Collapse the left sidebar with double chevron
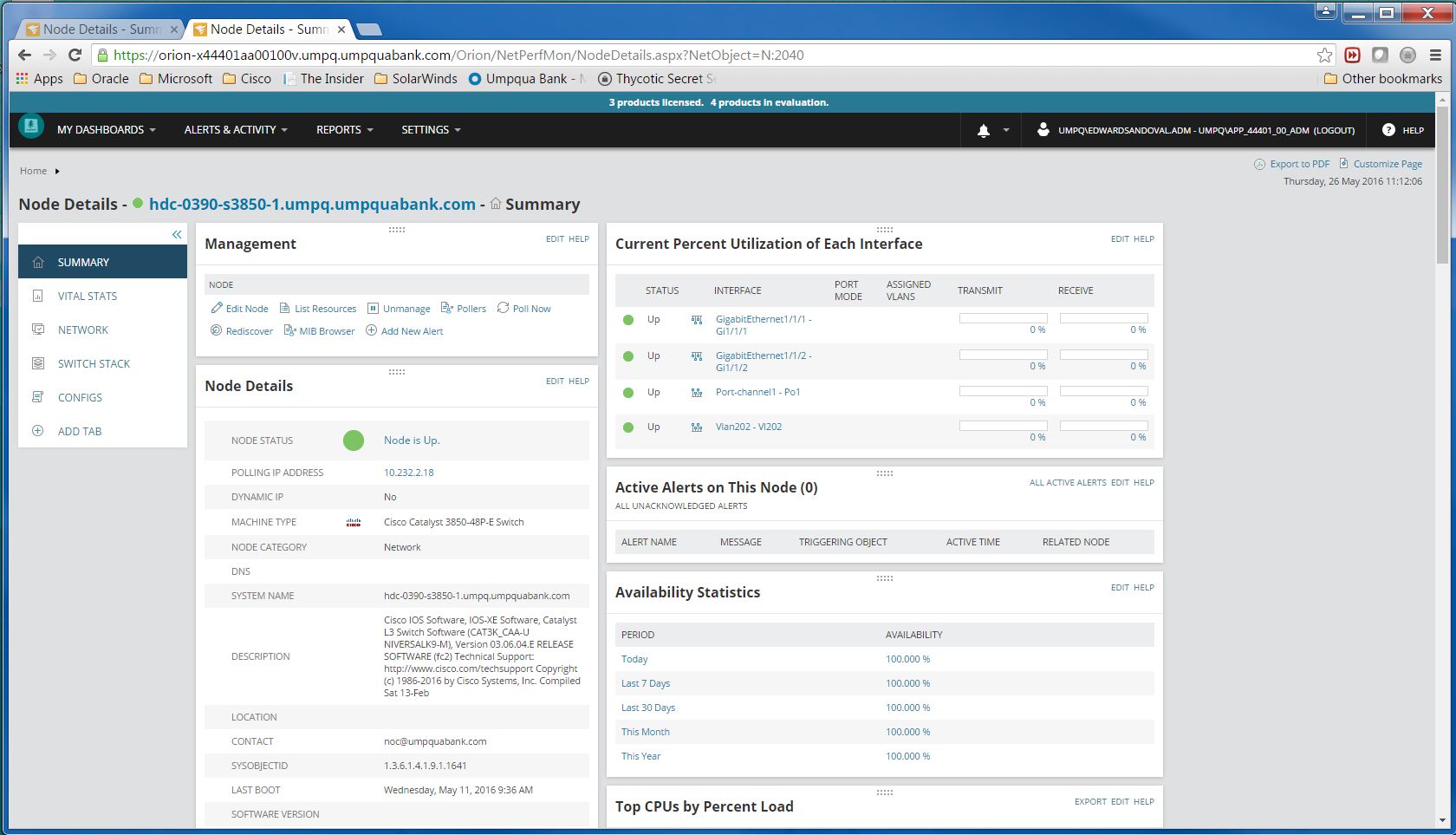 pyautogui.click(x=177, y=234)
